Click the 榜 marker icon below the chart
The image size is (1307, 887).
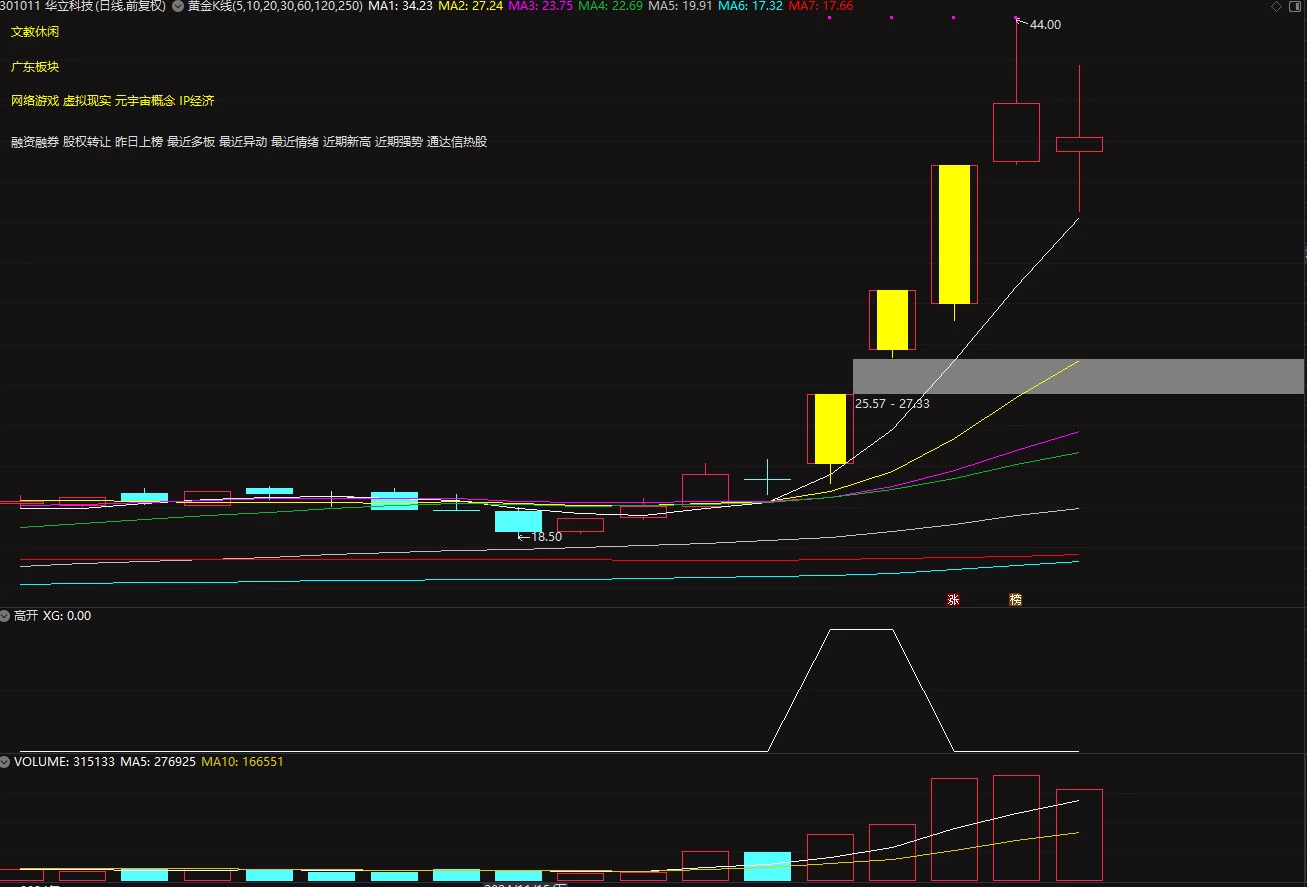point(1016,600)
